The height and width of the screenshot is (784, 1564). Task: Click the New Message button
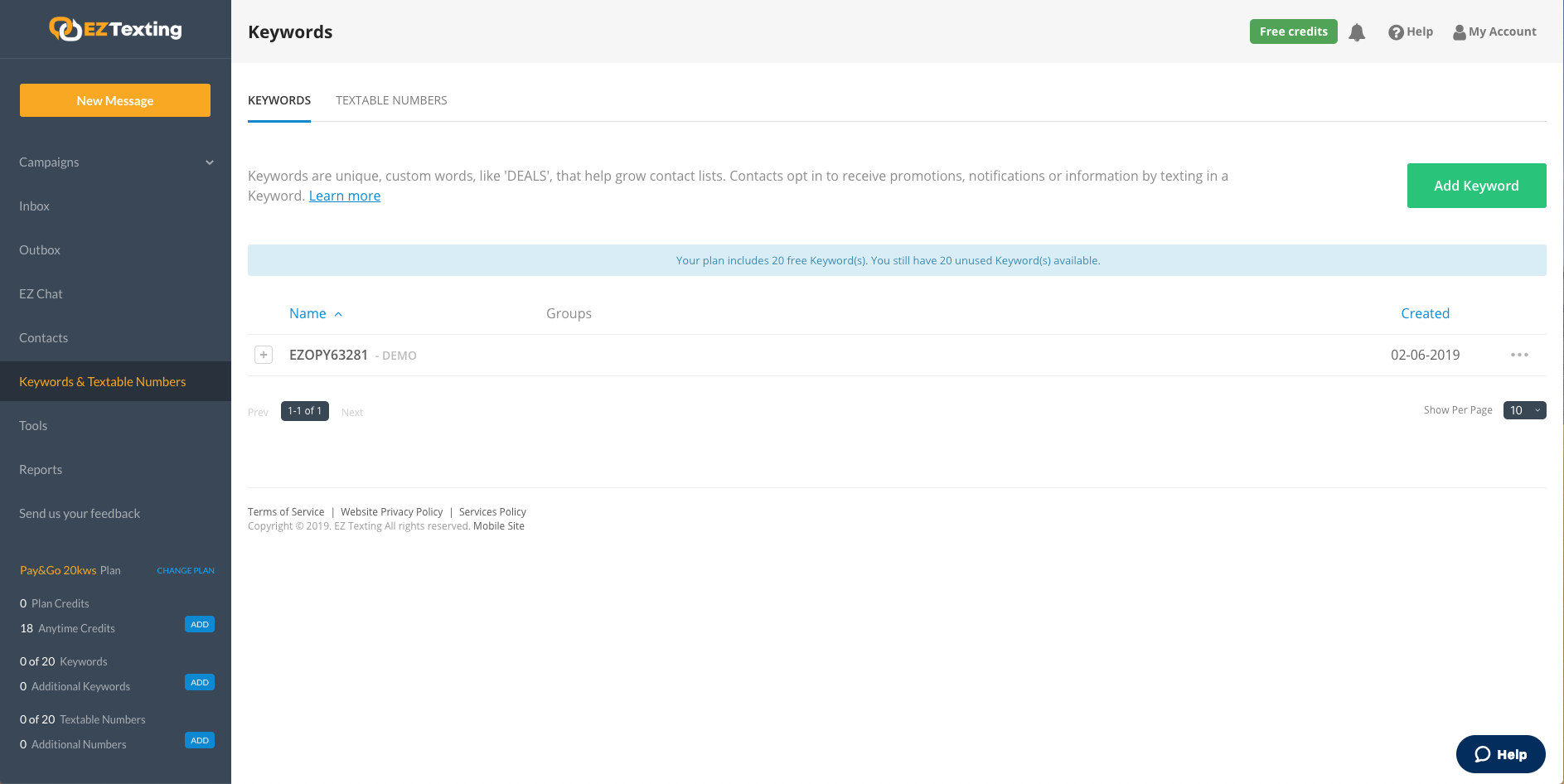(x=115, y=100)
